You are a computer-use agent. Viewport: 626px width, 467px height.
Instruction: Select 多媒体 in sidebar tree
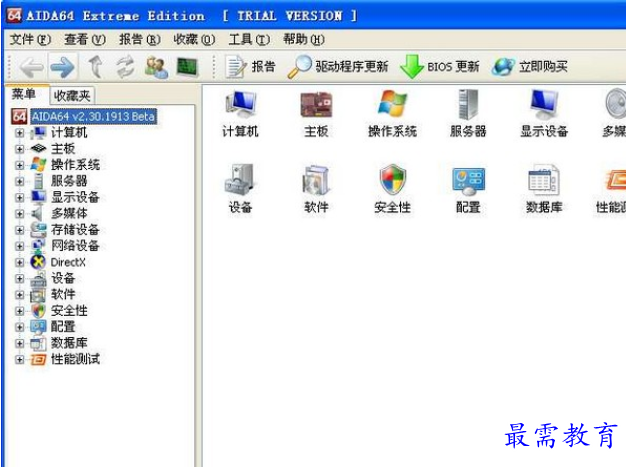pyautogui.click(x=69, y=214)
